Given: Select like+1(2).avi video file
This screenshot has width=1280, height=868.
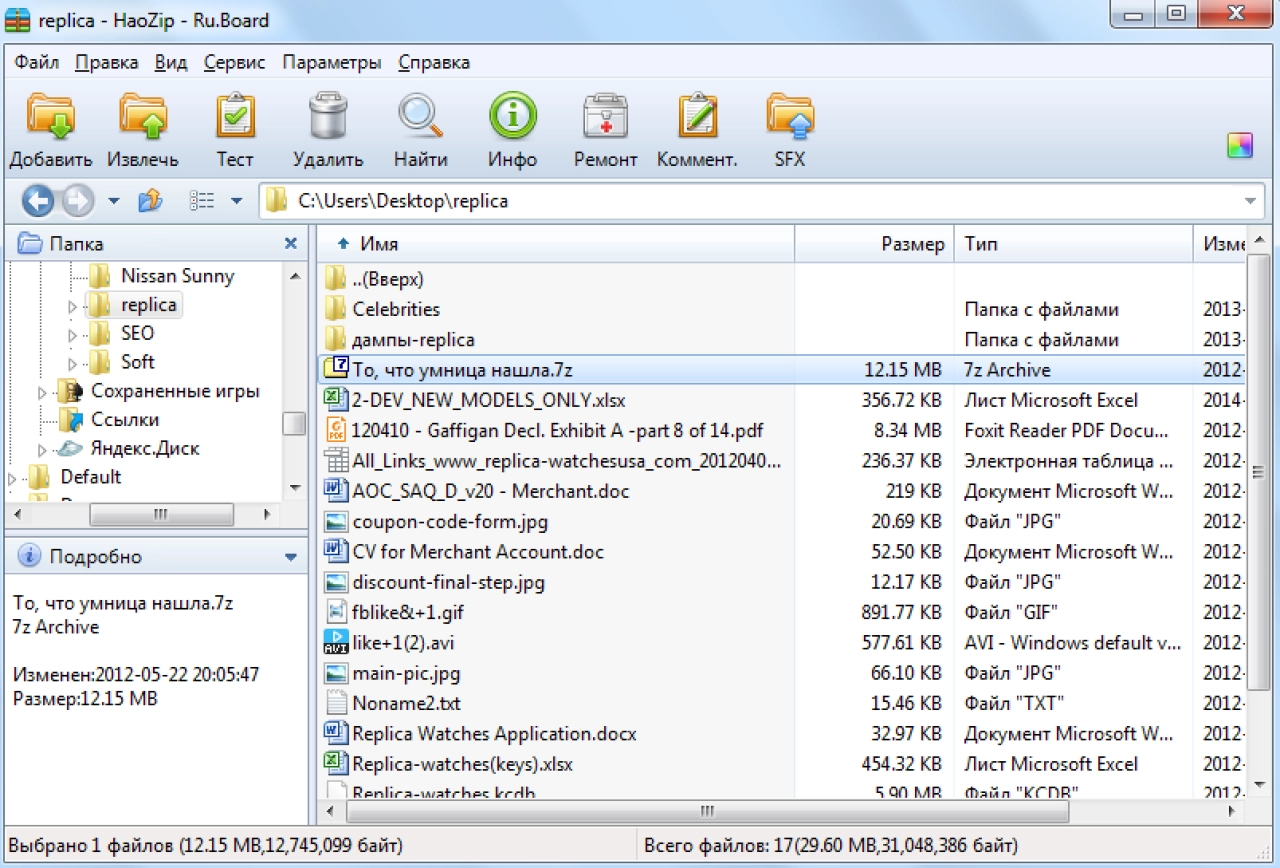Looking at the screenshot, I should tap(780, 643).
